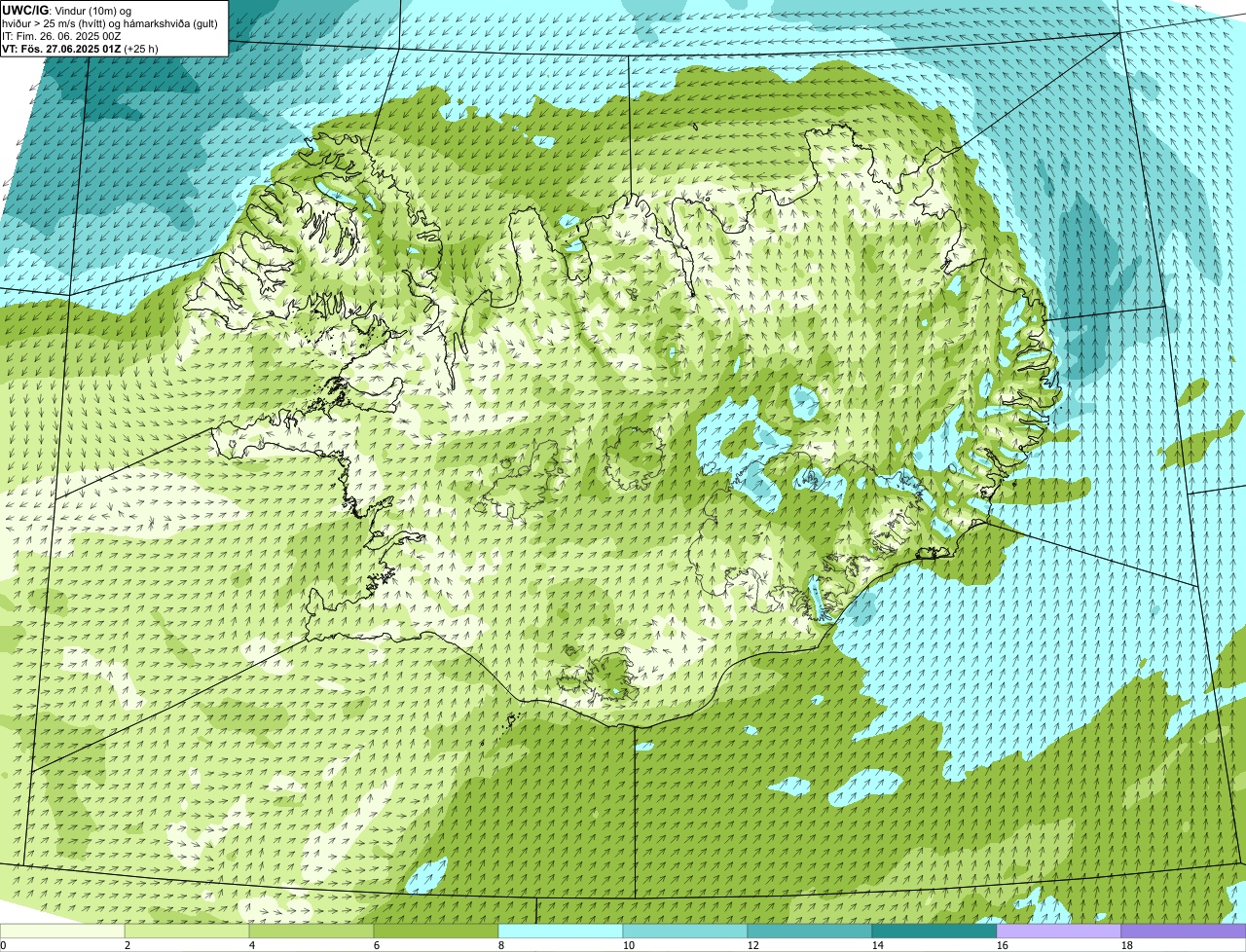This screenshot has height=952, width=1246.
Task: Select the cyan 10–12 legend swatch
Action: coord(685,931)
